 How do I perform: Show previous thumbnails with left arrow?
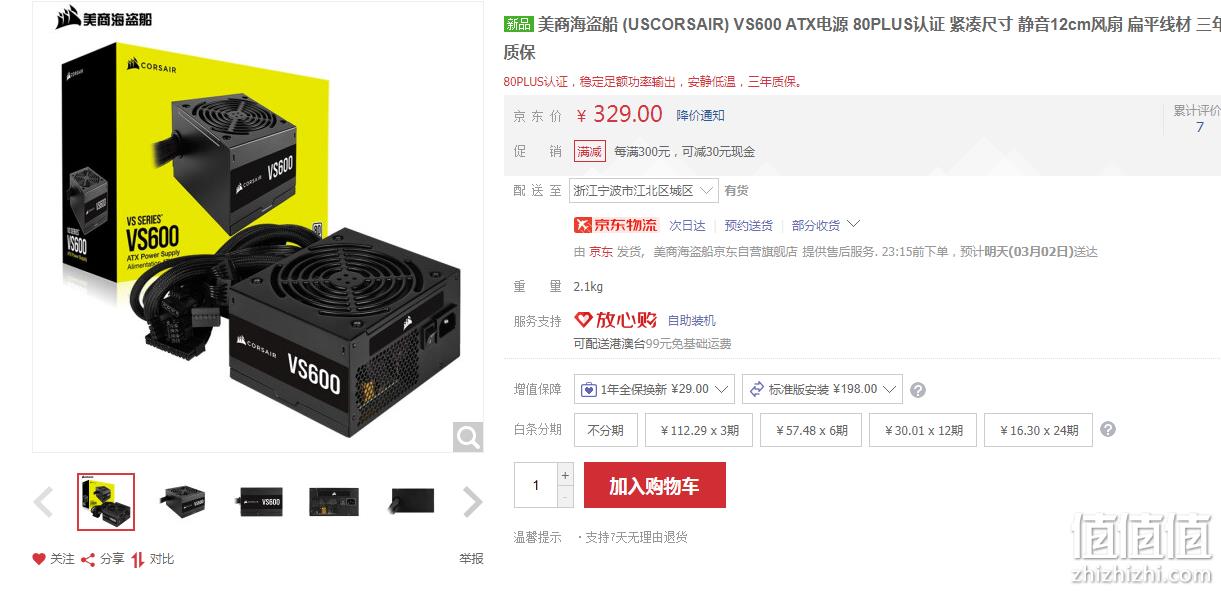pos(44,502)
